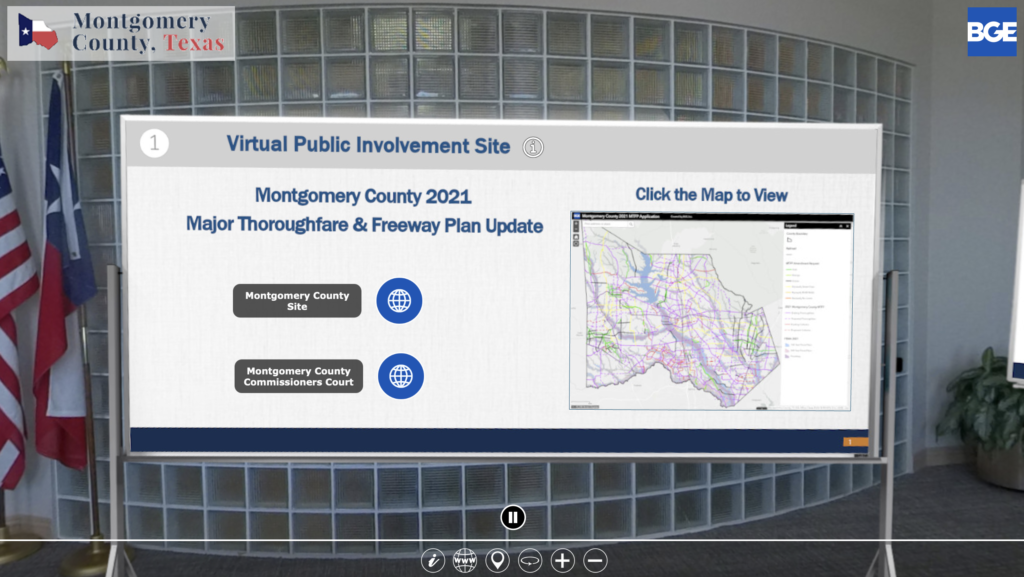
Task: Click the www globe icon in toolbar
Action: click(x=465, y=561)
